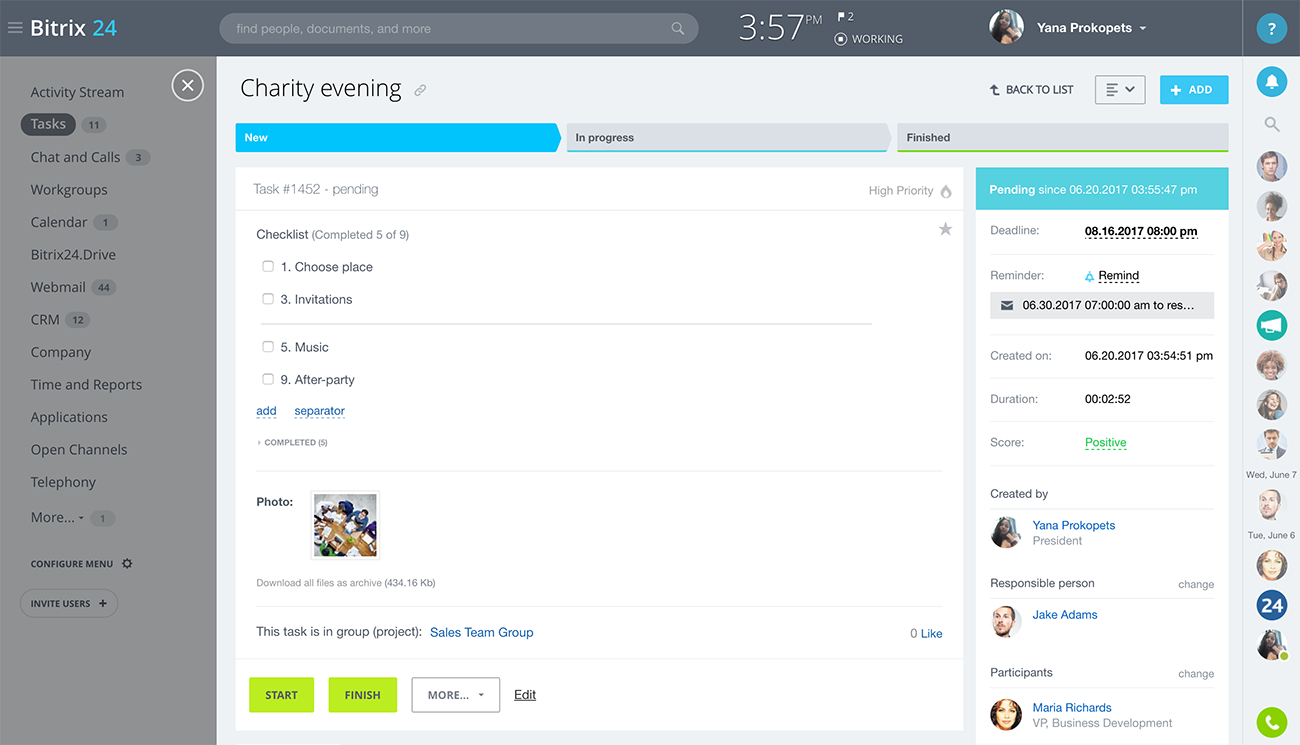Open the help question mark icon
1300x745 pixels.
click(x=1271, y=29)
